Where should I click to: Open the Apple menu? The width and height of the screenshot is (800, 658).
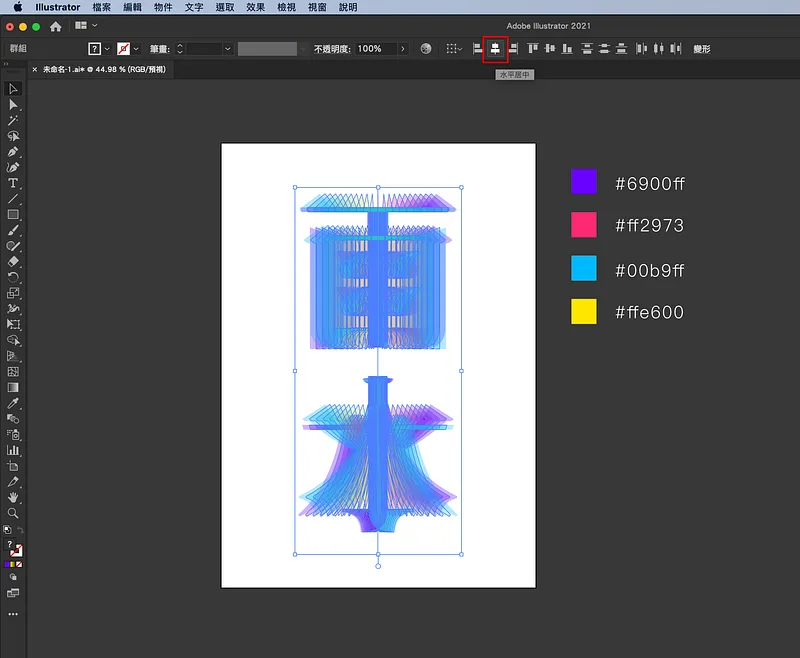point(18,7)
